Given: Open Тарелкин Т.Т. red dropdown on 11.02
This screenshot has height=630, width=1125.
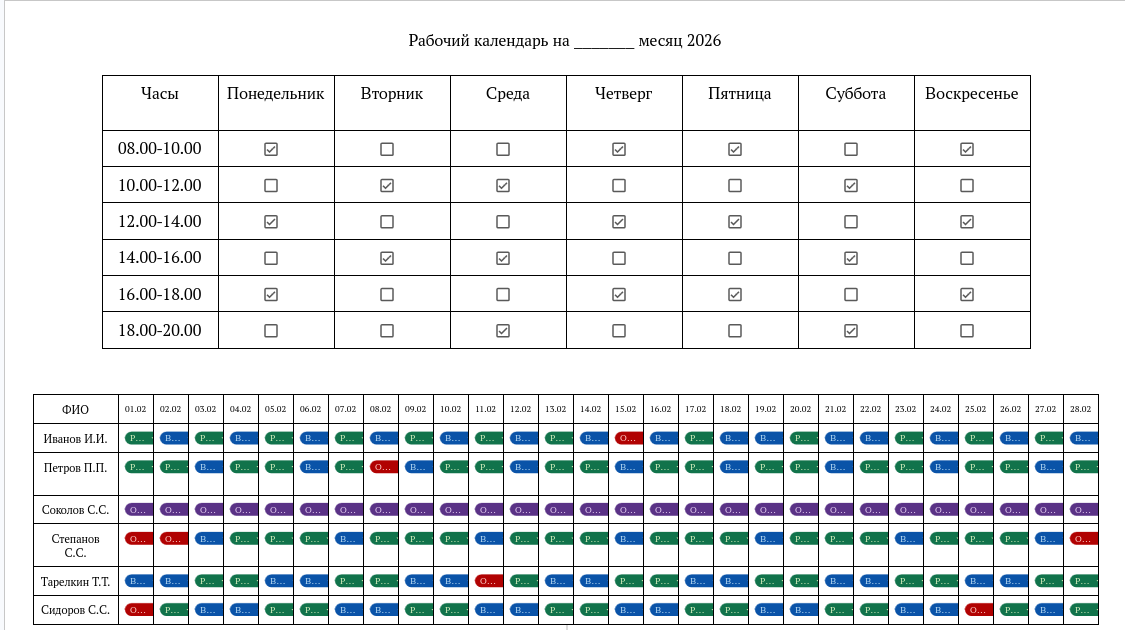Looking at the screenshot, I should [487, 580].
